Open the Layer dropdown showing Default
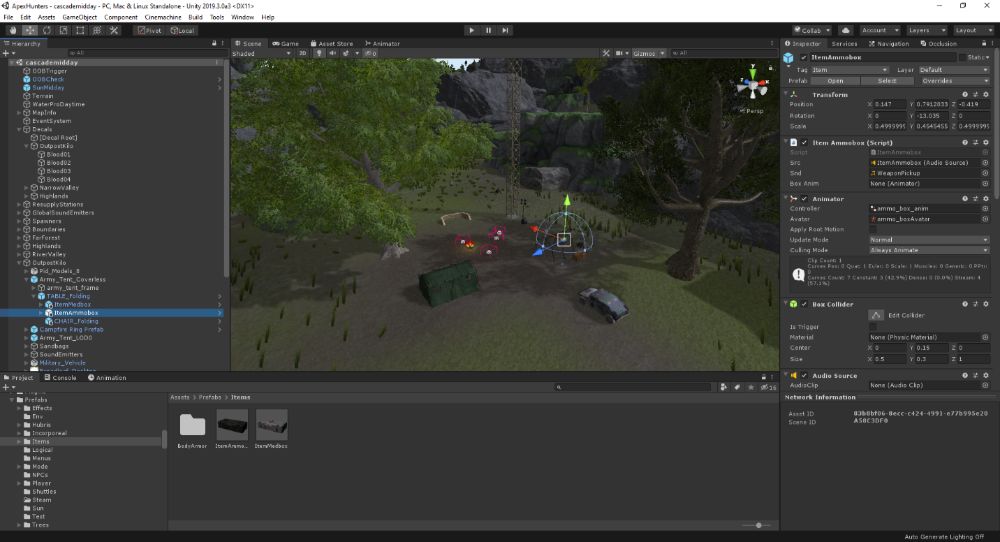This screenshot has width=1000, height=542. pos(954,70)
